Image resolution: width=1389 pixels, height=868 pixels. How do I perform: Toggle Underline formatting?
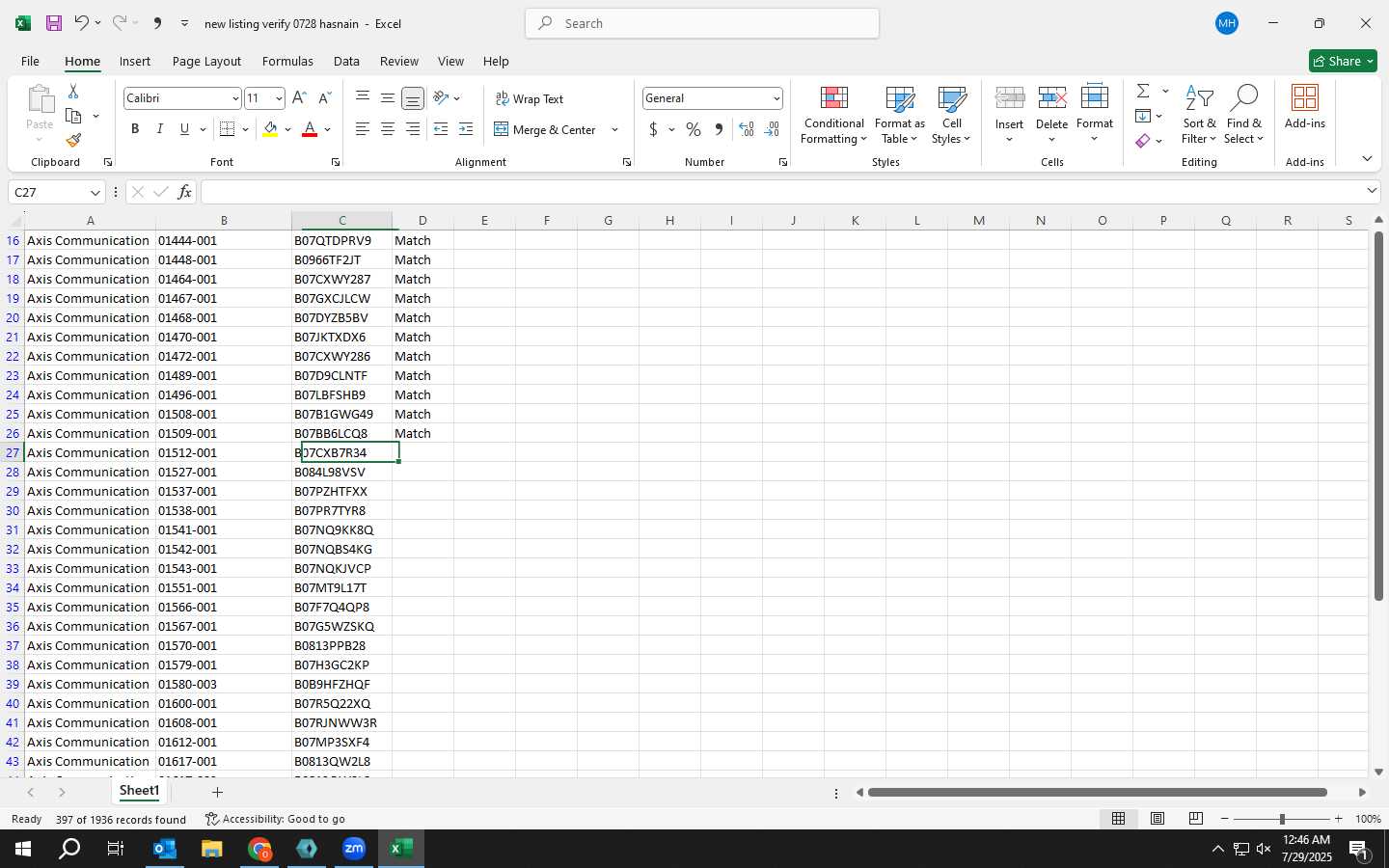click(x=184, y=129)
